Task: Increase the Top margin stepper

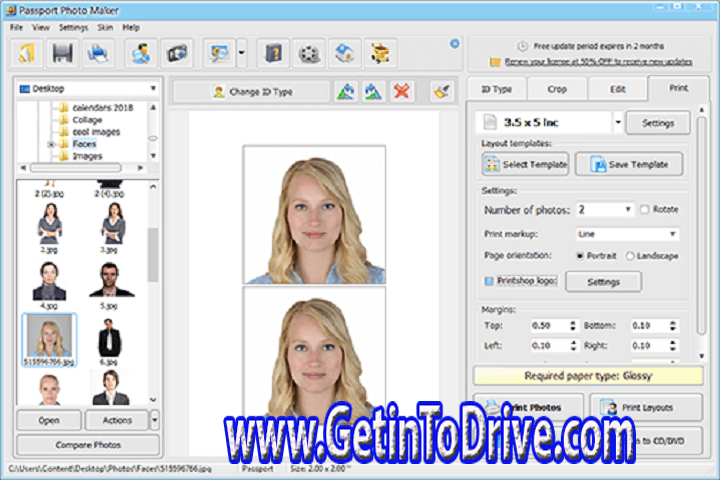Action: pyautogui.click(x=573, y=323)
